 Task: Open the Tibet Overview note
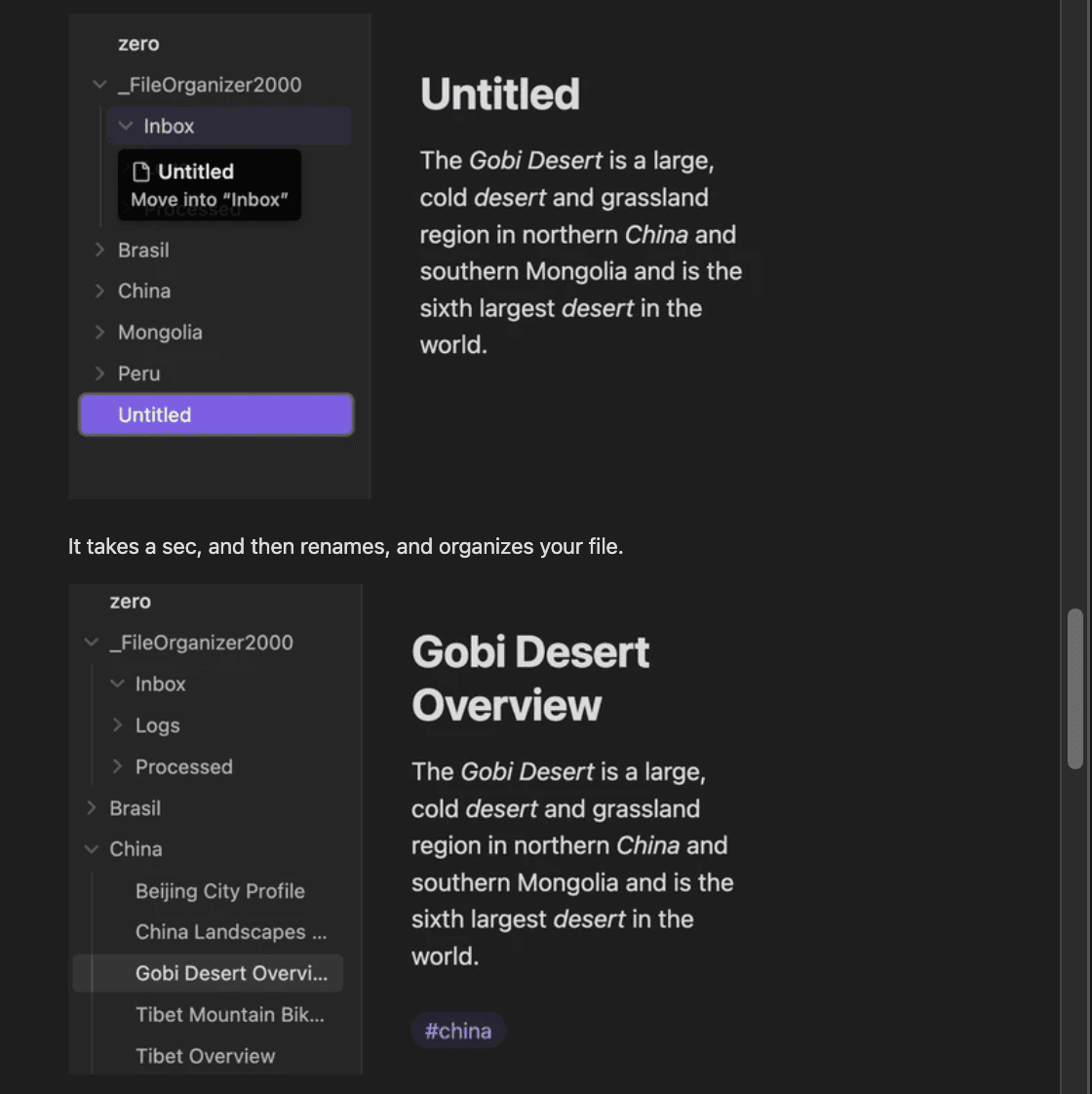205,1056
